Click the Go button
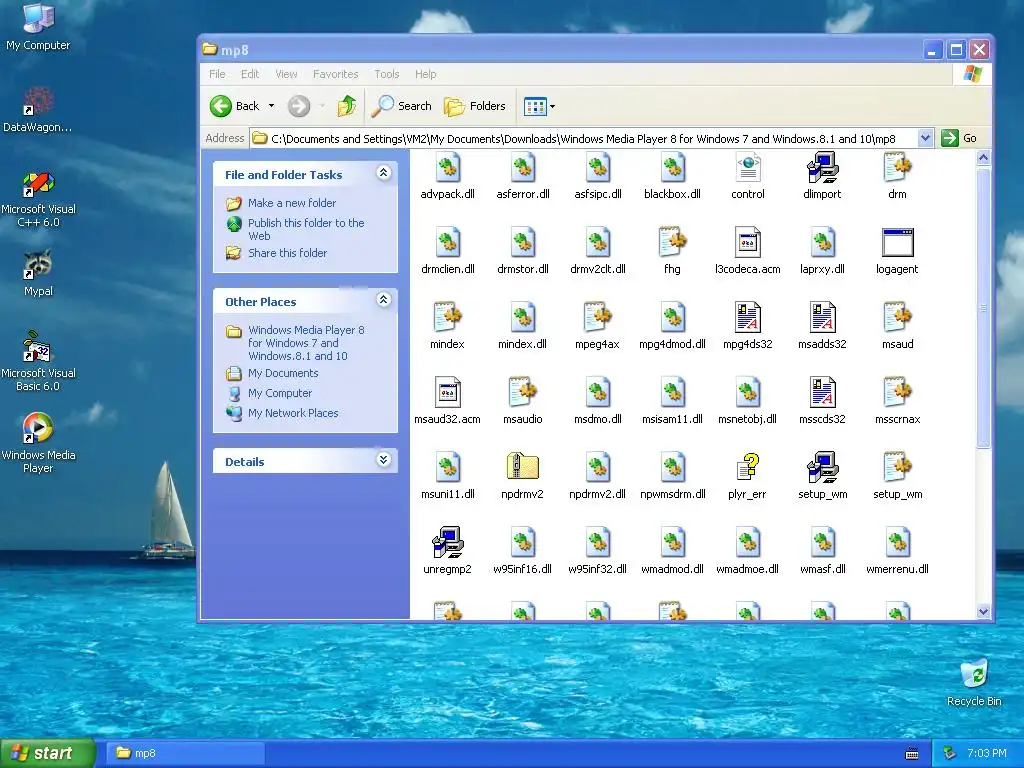This screenshot has width=1024, height=768. coord(960,138)
